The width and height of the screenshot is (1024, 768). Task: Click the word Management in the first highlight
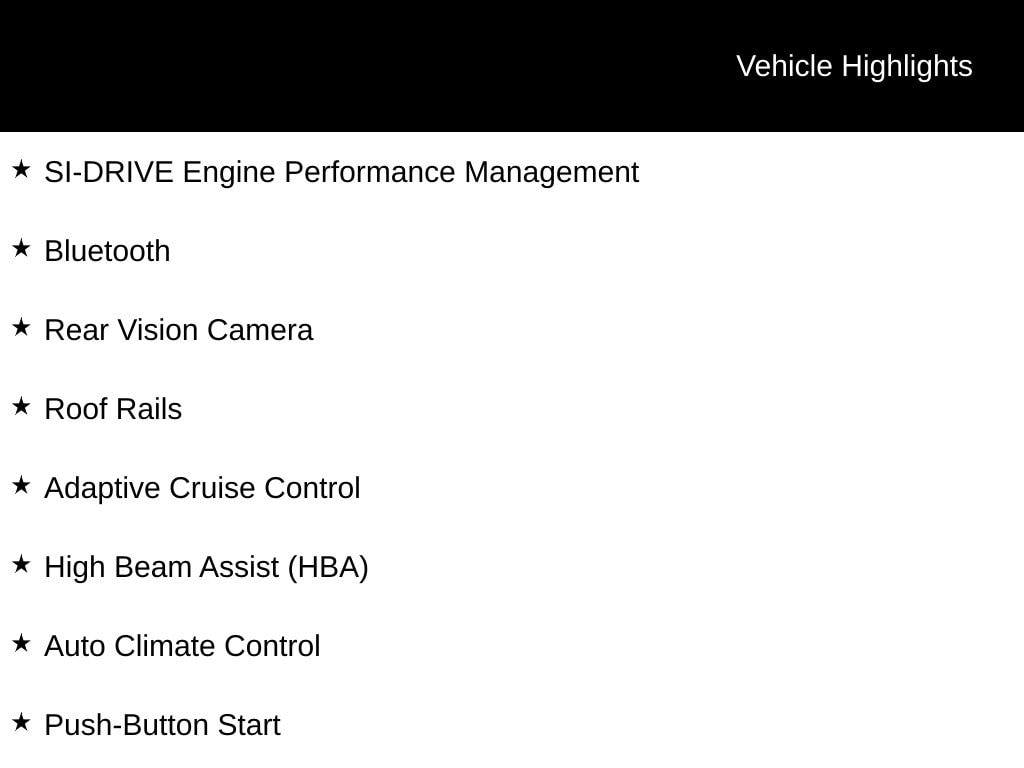click(x=551, y=172)
